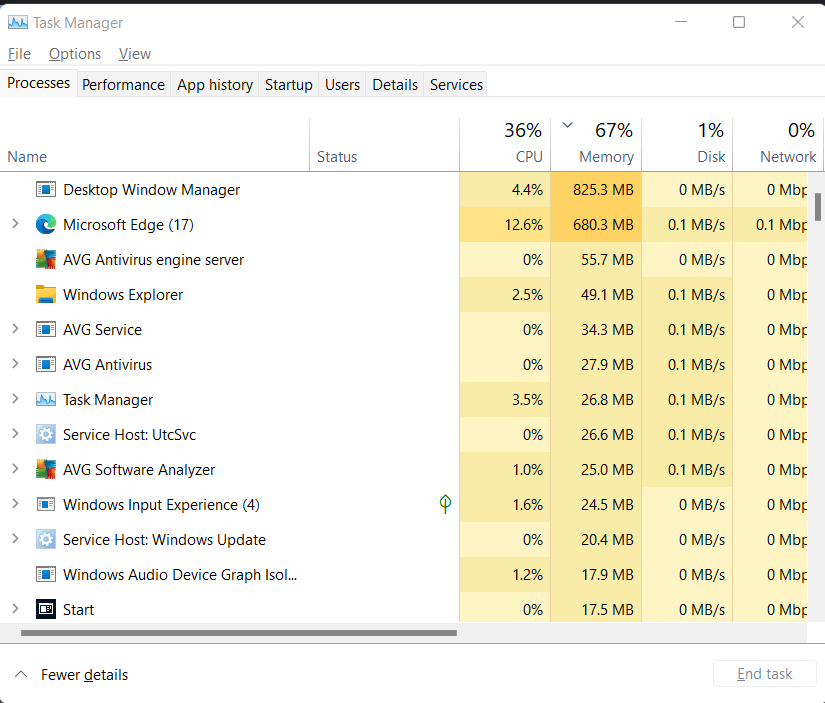This screenshot has width=825, height=703.
Task: Click the green leaf efficiency mode icon
Action: click(445, 504)
